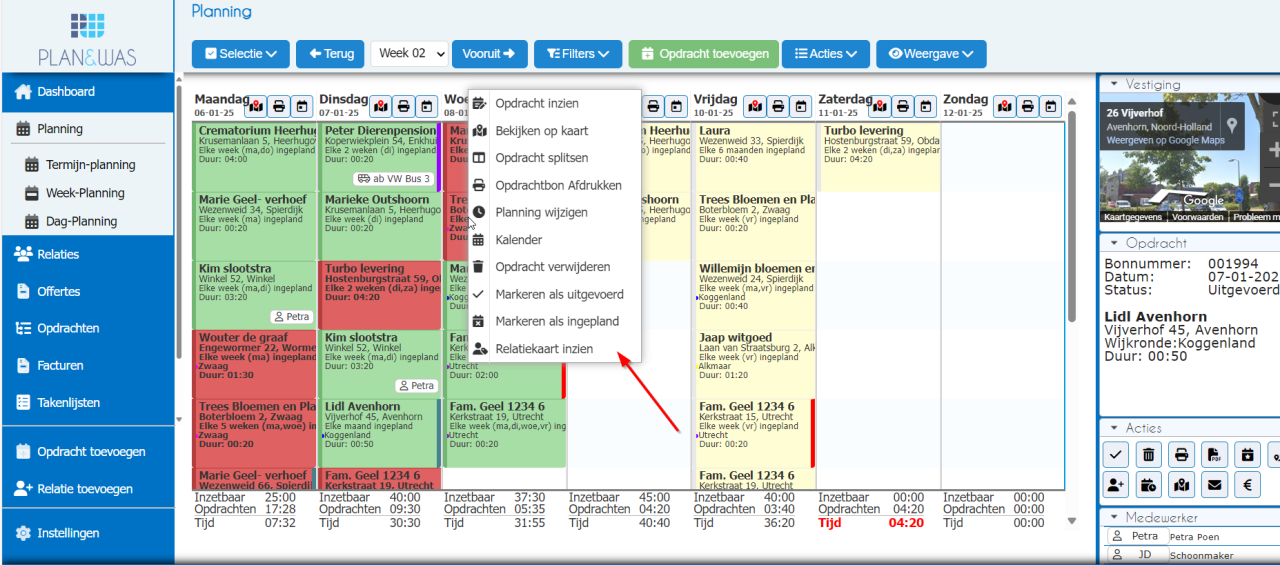
Task: Expand the Filters dropdown
Action: click(579, 54)
